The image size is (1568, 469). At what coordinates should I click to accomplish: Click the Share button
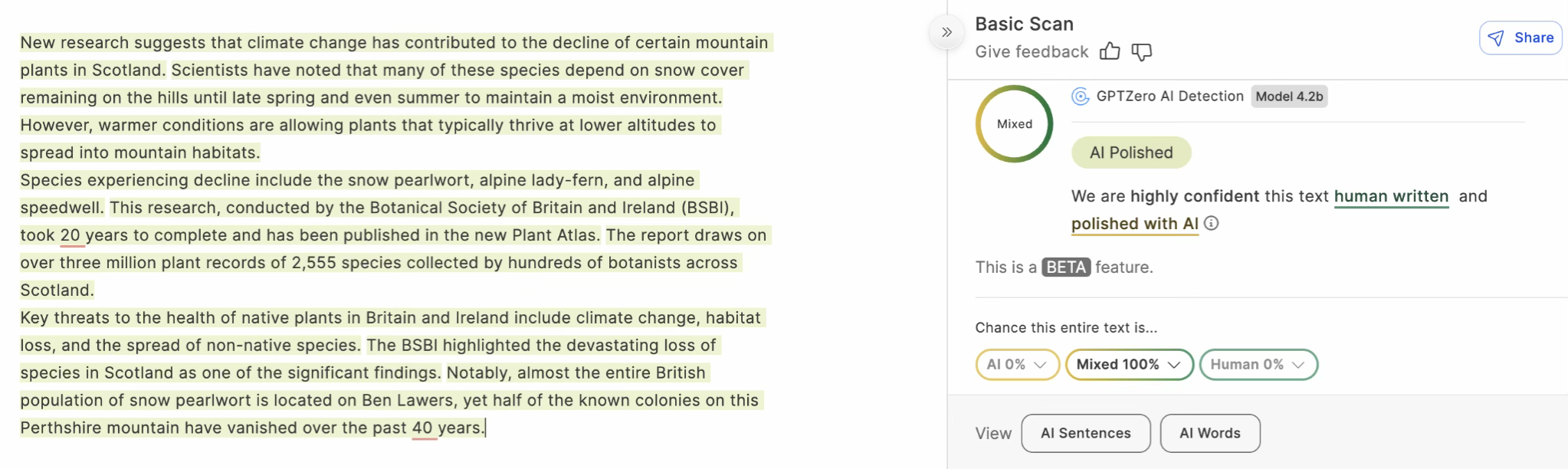click(1520, 38)
